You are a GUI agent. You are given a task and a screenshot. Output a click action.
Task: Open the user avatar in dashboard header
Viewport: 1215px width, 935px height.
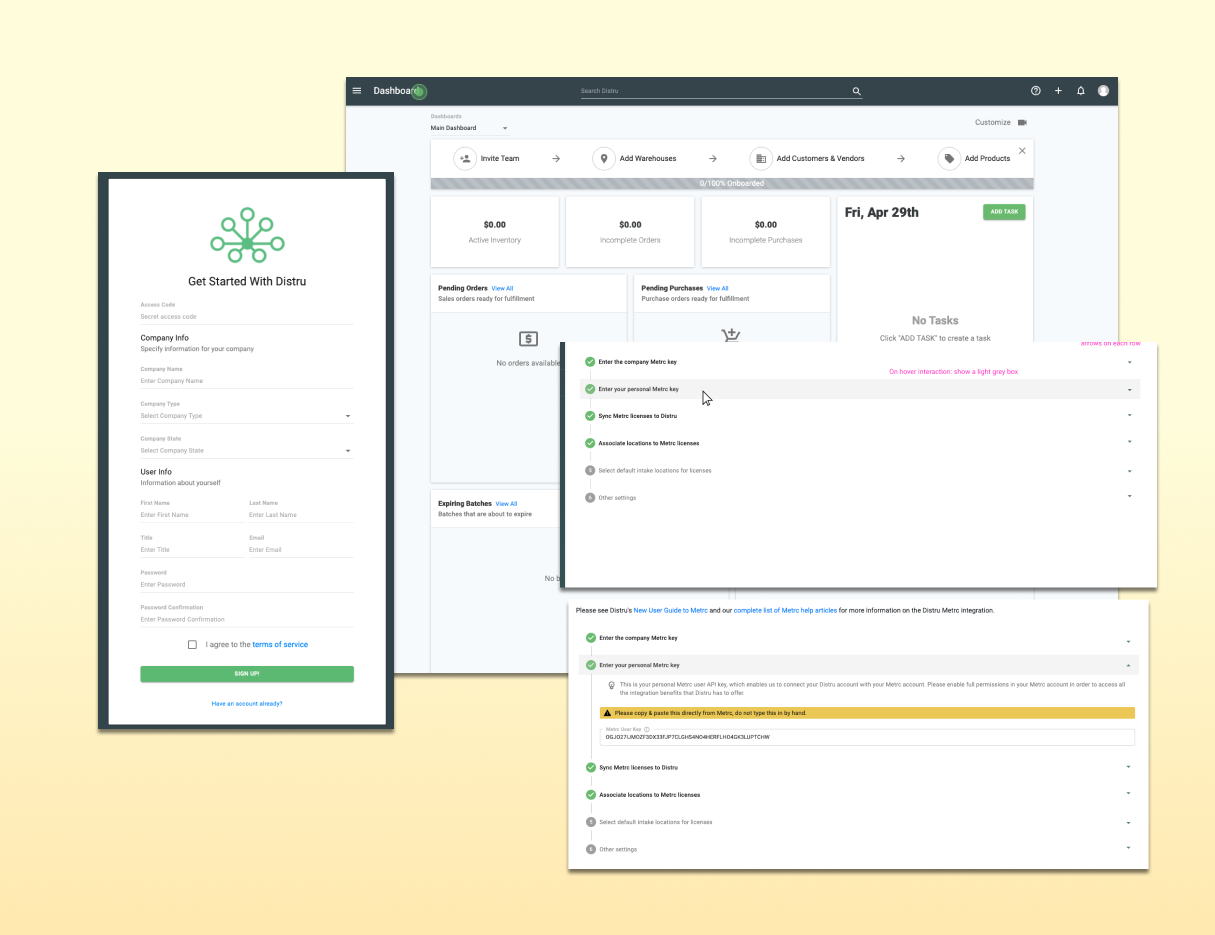coord(1104,91)
